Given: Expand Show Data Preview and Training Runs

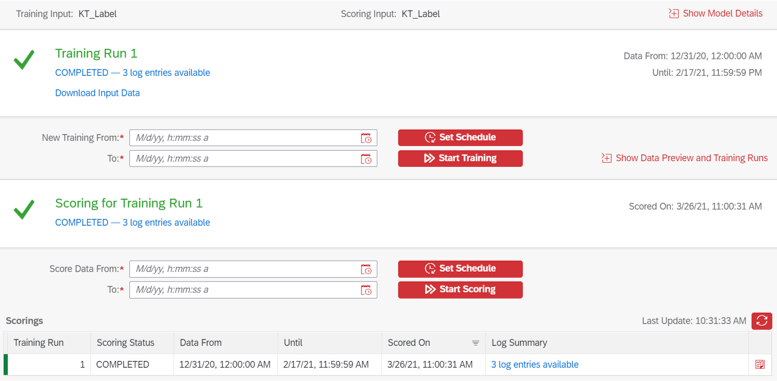Looking at the screenshot, I should coord(684,158).
